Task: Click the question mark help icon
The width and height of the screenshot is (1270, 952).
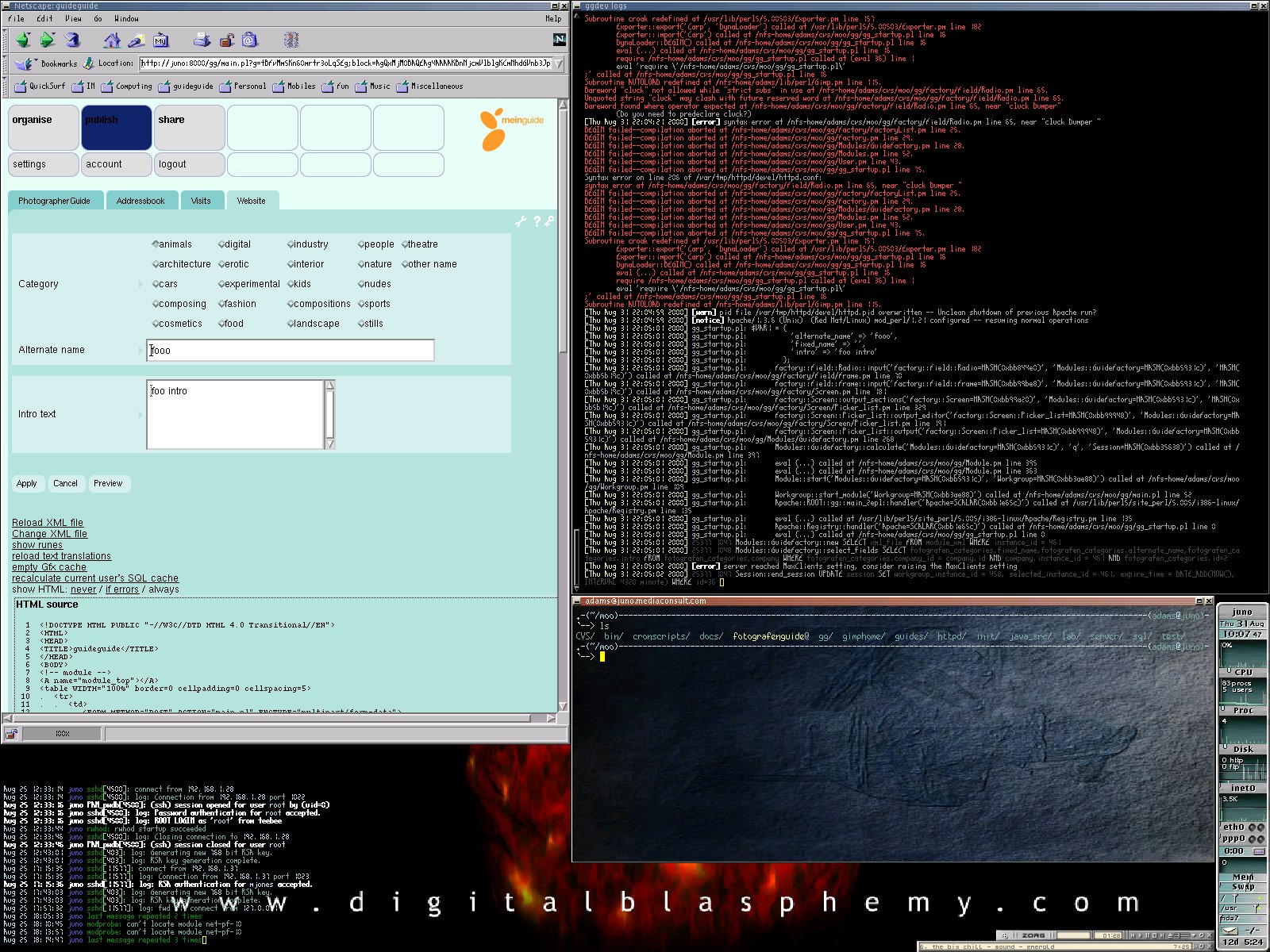Action: [x=537, y=222]
